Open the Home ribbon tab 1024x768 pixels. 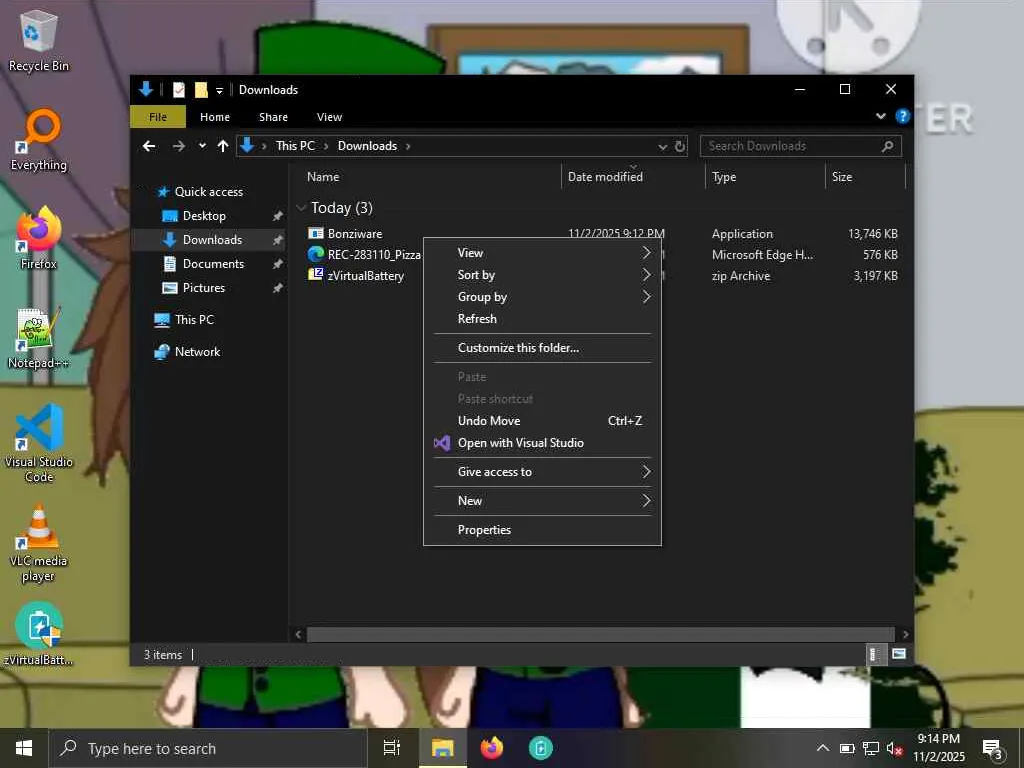click(215, 117)
